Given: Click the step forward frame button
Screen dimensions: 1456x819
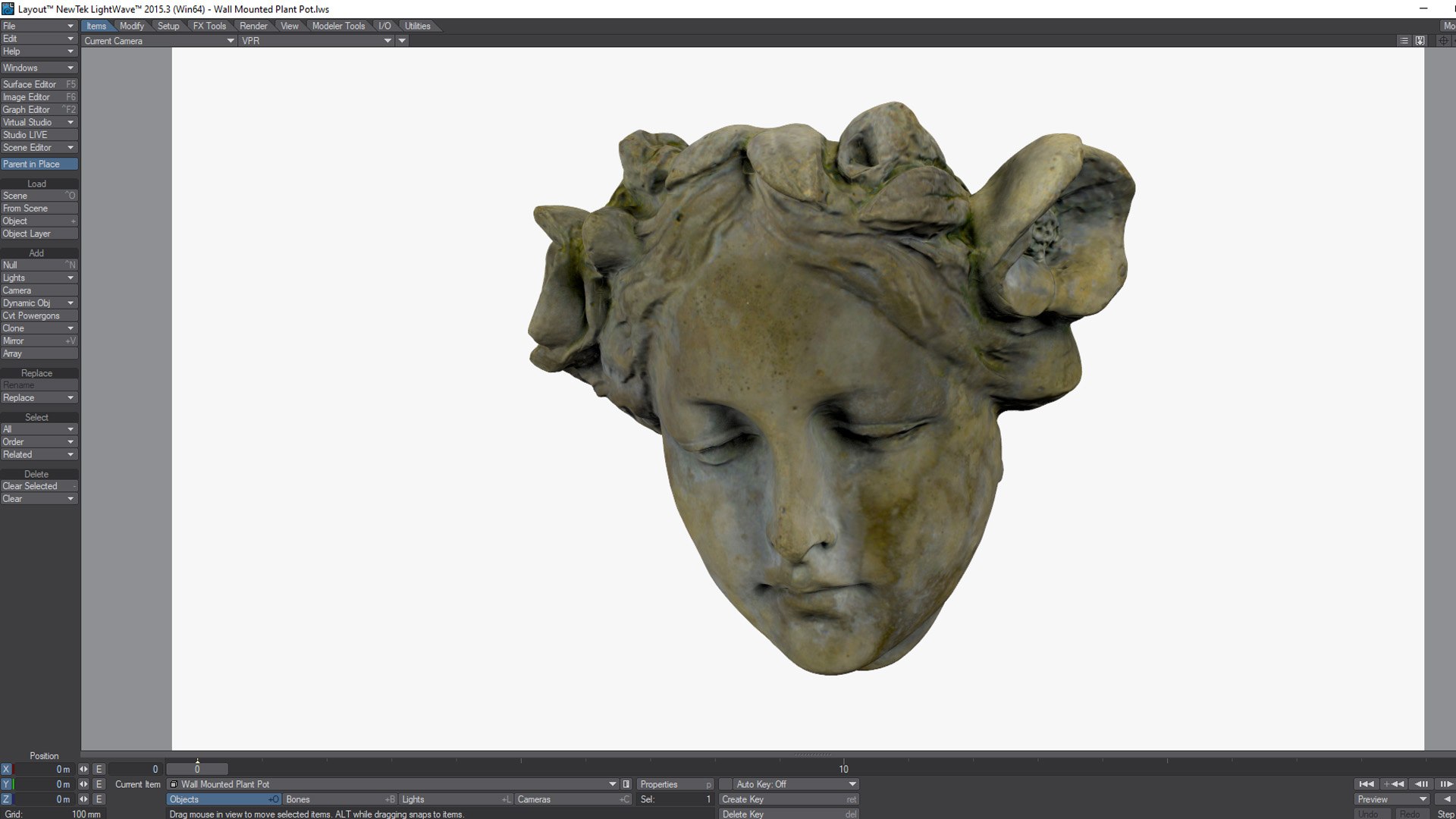Looking at the screenshot, I should click(1445, 784).
